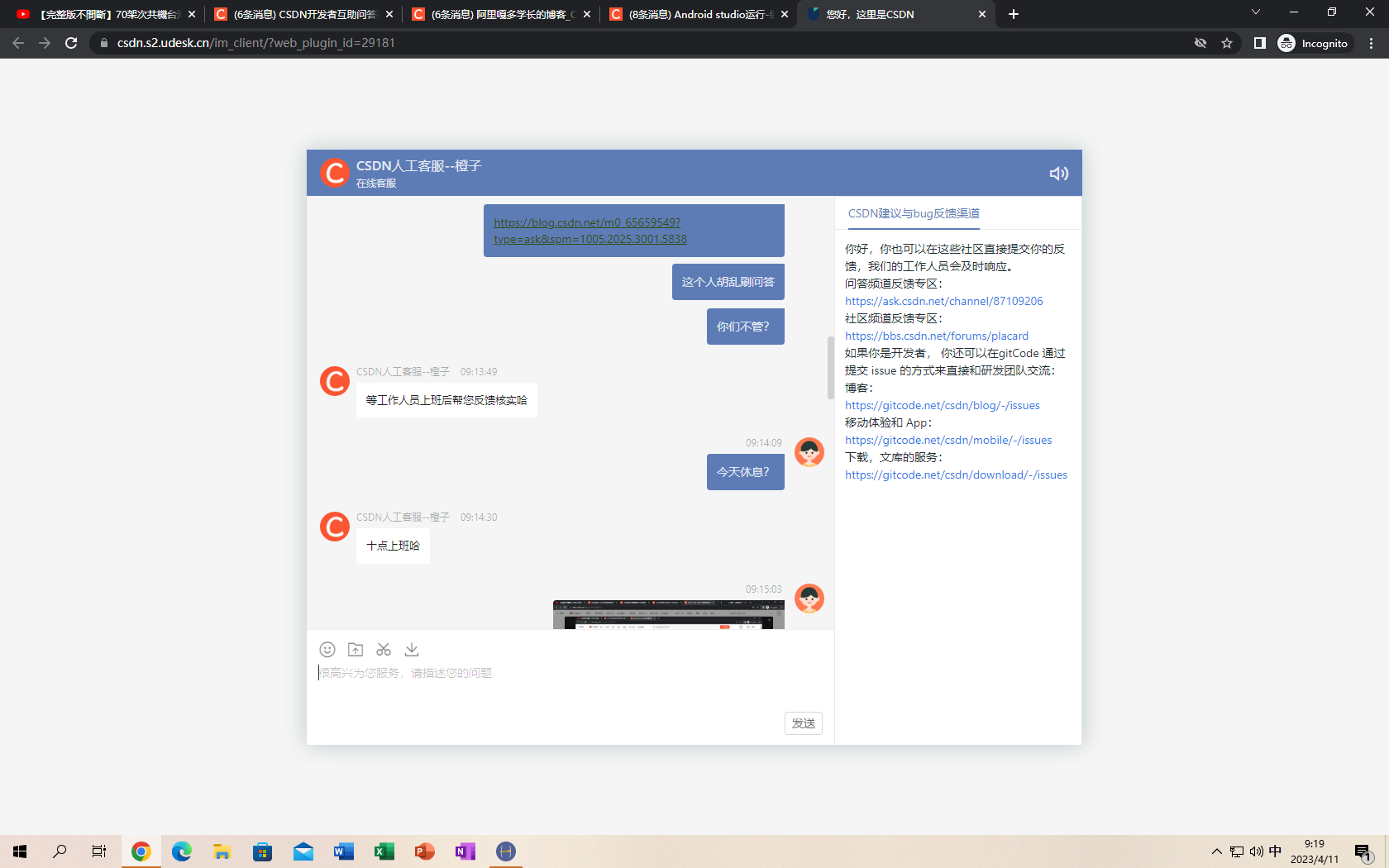1389x868 pixels.
Task: Toggle the chat sound speaker icon
Action: point(1058,174)
